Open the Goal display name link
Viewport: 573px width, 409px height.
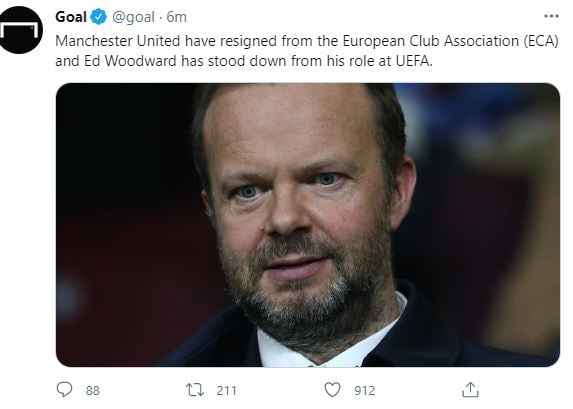71,17
